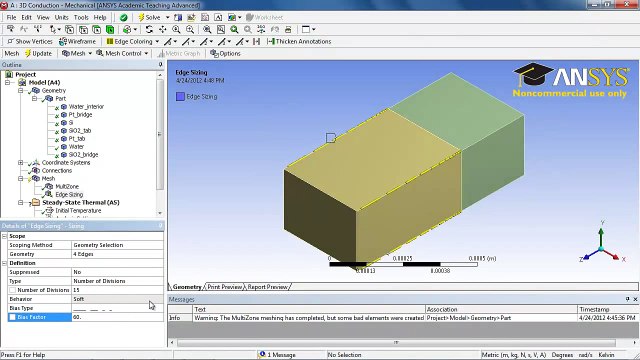Open the Solve dropdown arrow
Viewport: 640px width, 360px height.
pos(167,18)
